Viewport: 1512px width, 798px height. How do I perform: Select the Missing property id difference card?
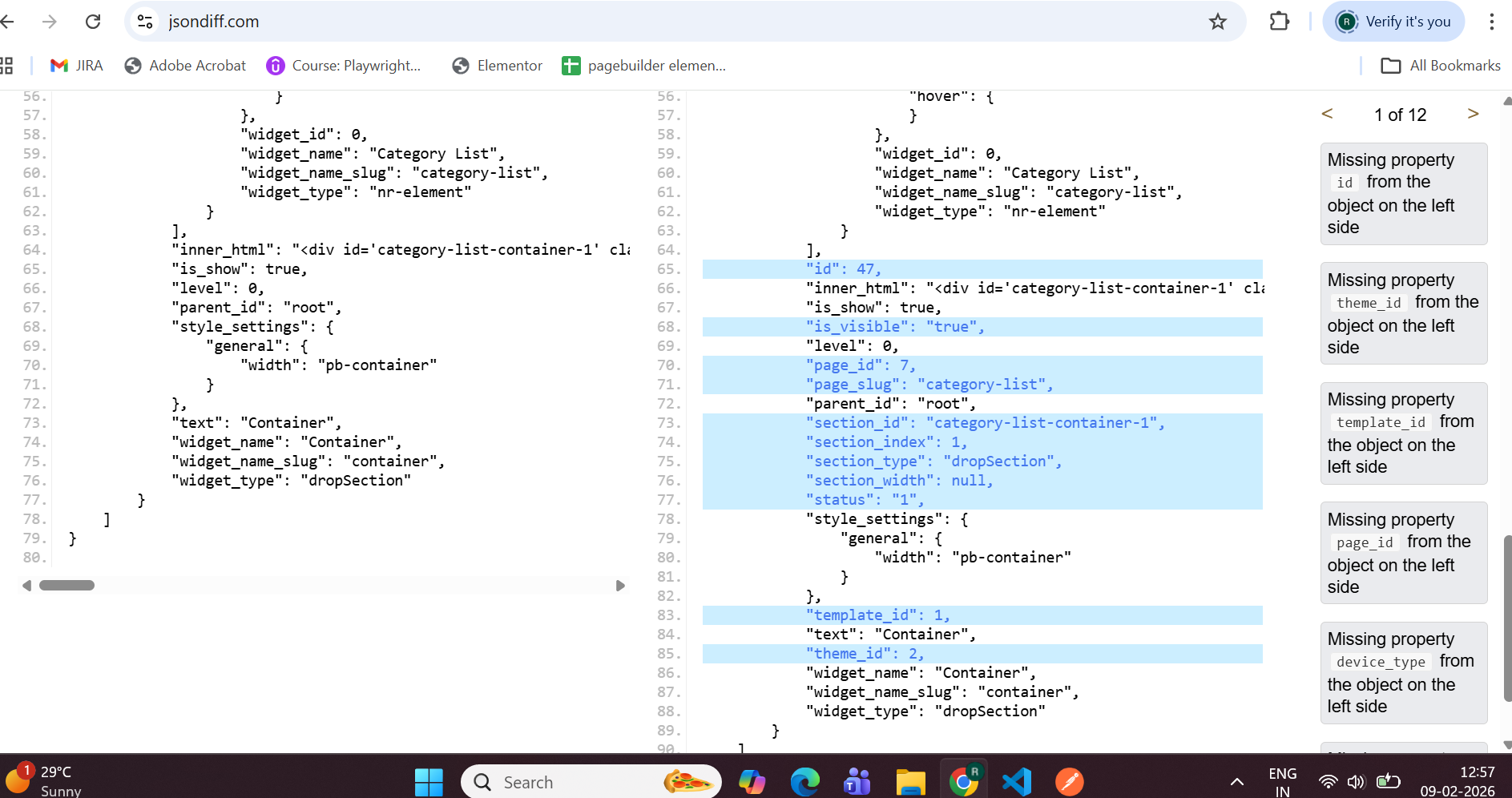tap(1404, 194)
